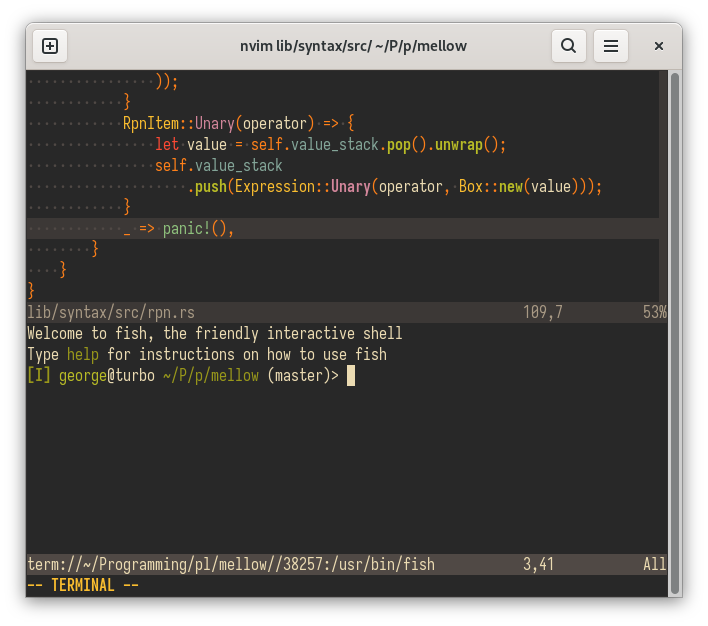Screen dimensions: 708x626
Task: Click the '(master)' git branch in prompt
Action: tap(299, 375)
